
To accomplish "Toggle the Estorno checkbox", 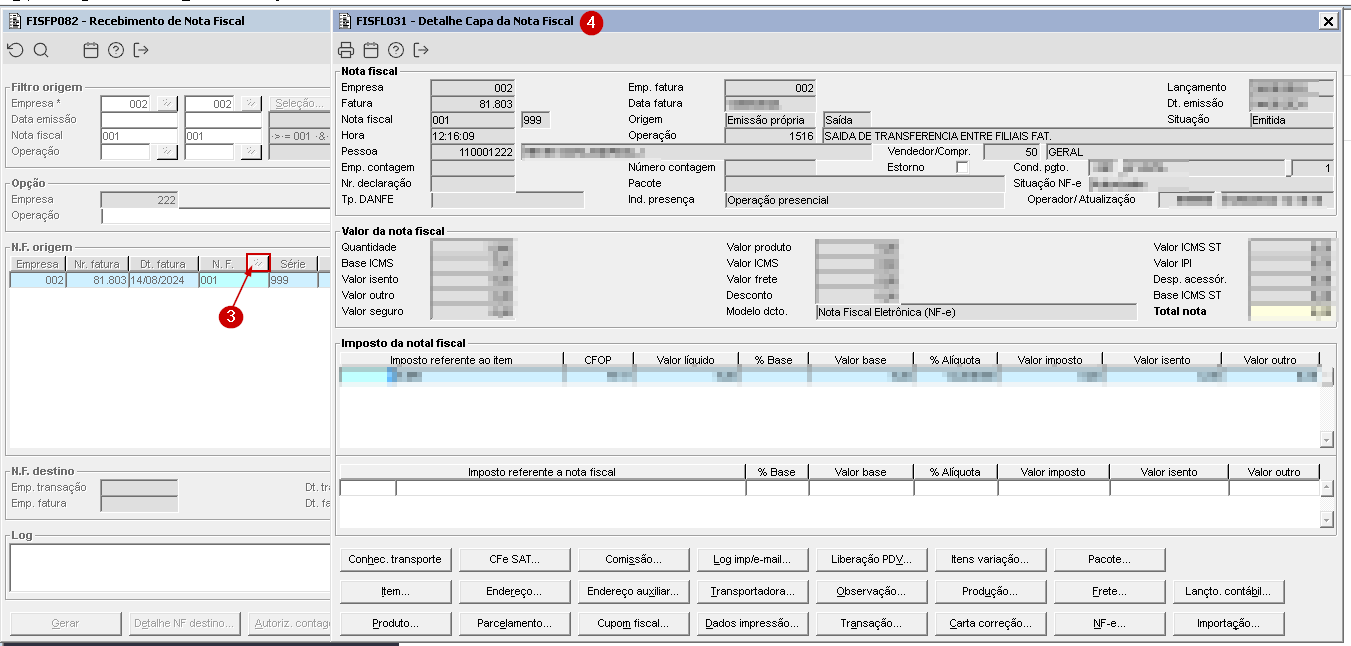I will tap(962, 168).
